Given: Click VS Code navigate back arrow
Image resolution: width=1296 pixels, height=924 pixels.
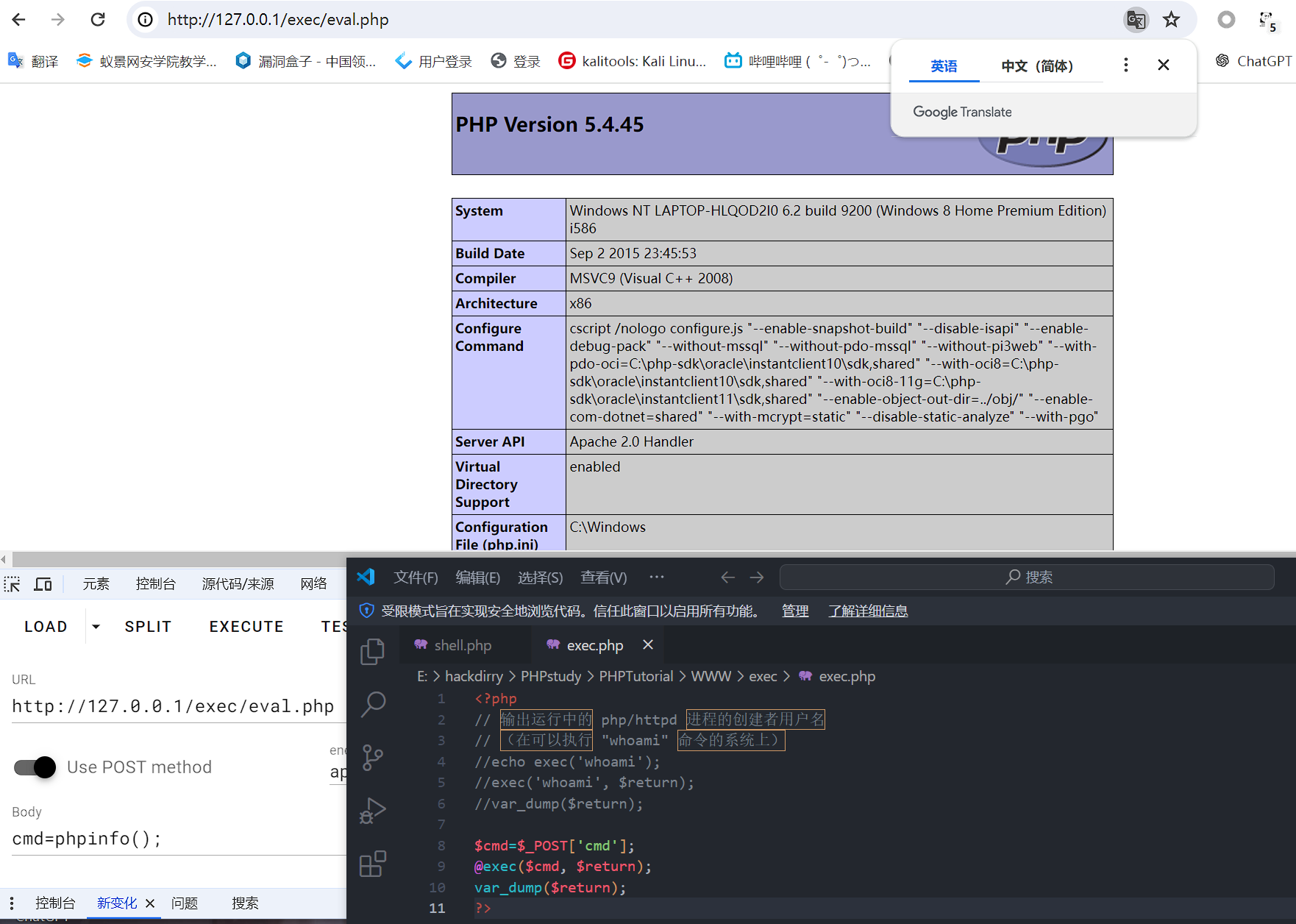Looking at the screenshot, I should click(x=727, y=577).
